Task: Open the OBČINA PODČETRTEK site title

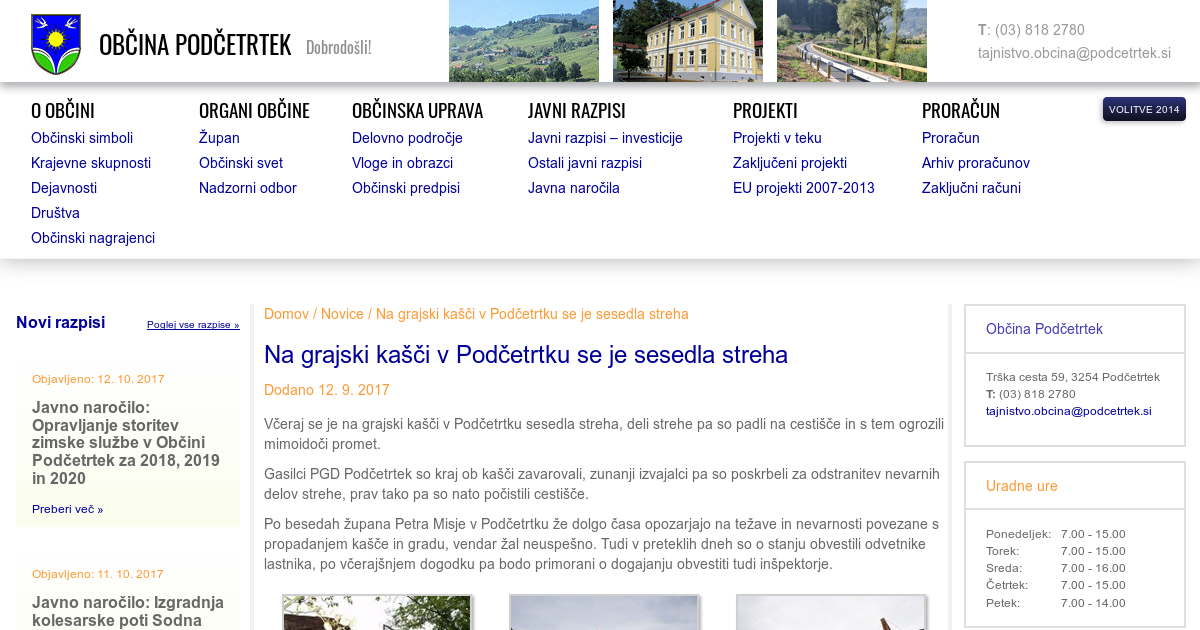Action: coord(195,45)
